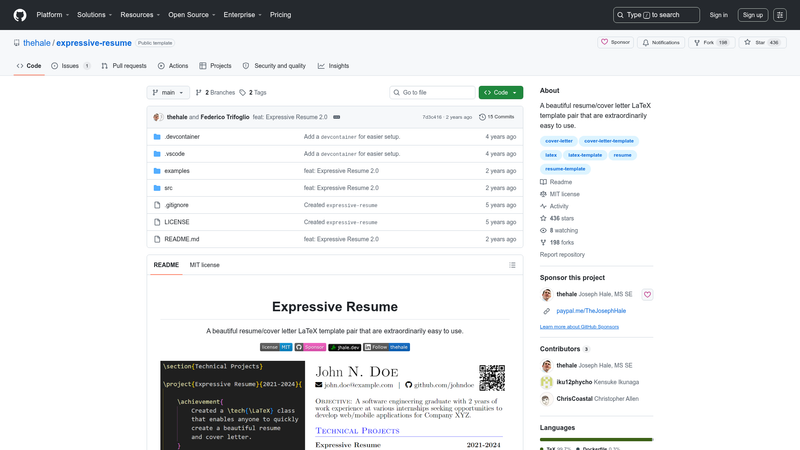
Task: Switch to the Actions tab
Action: tap(173, 66)
